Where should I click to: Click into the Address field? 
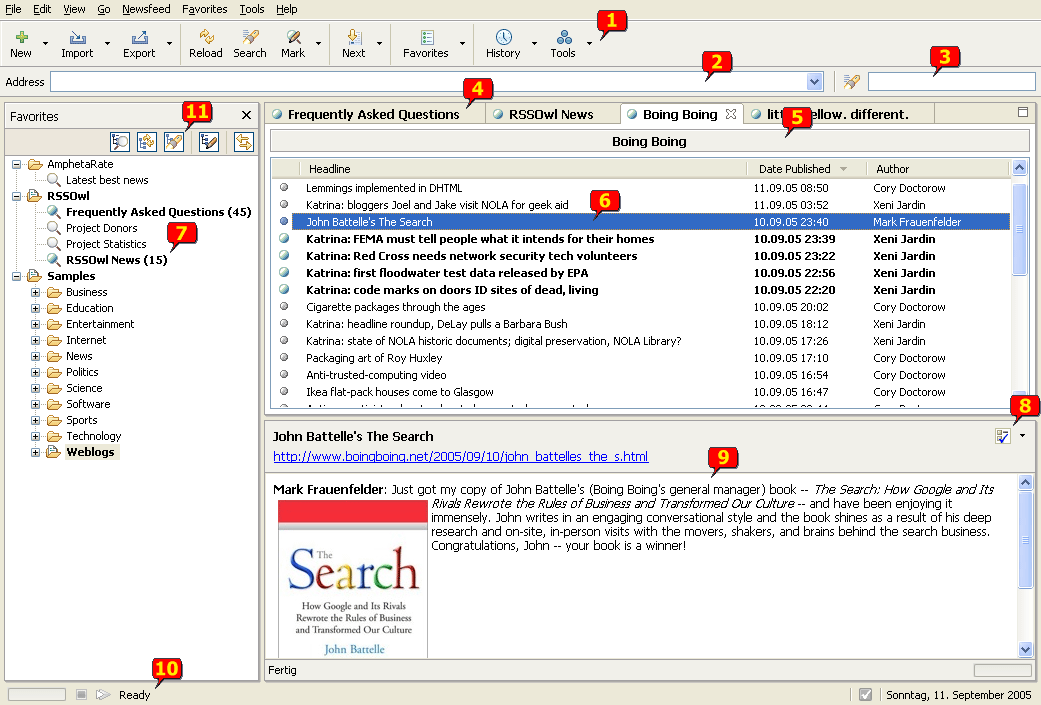(x=429, y=82)
